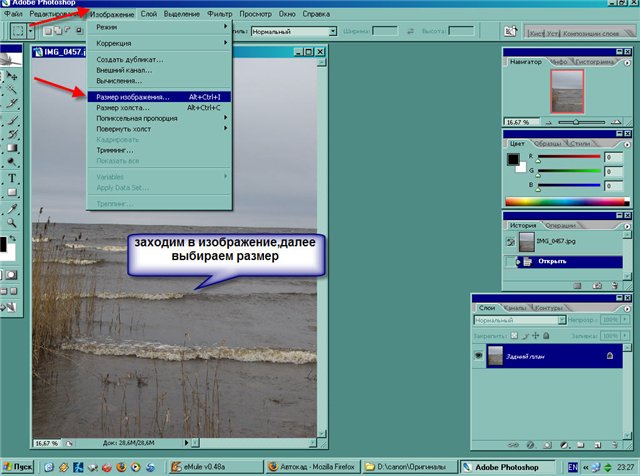Switch to the Гистограмма tab
This screenshot has height=476, width=640.
pos(596,62)
